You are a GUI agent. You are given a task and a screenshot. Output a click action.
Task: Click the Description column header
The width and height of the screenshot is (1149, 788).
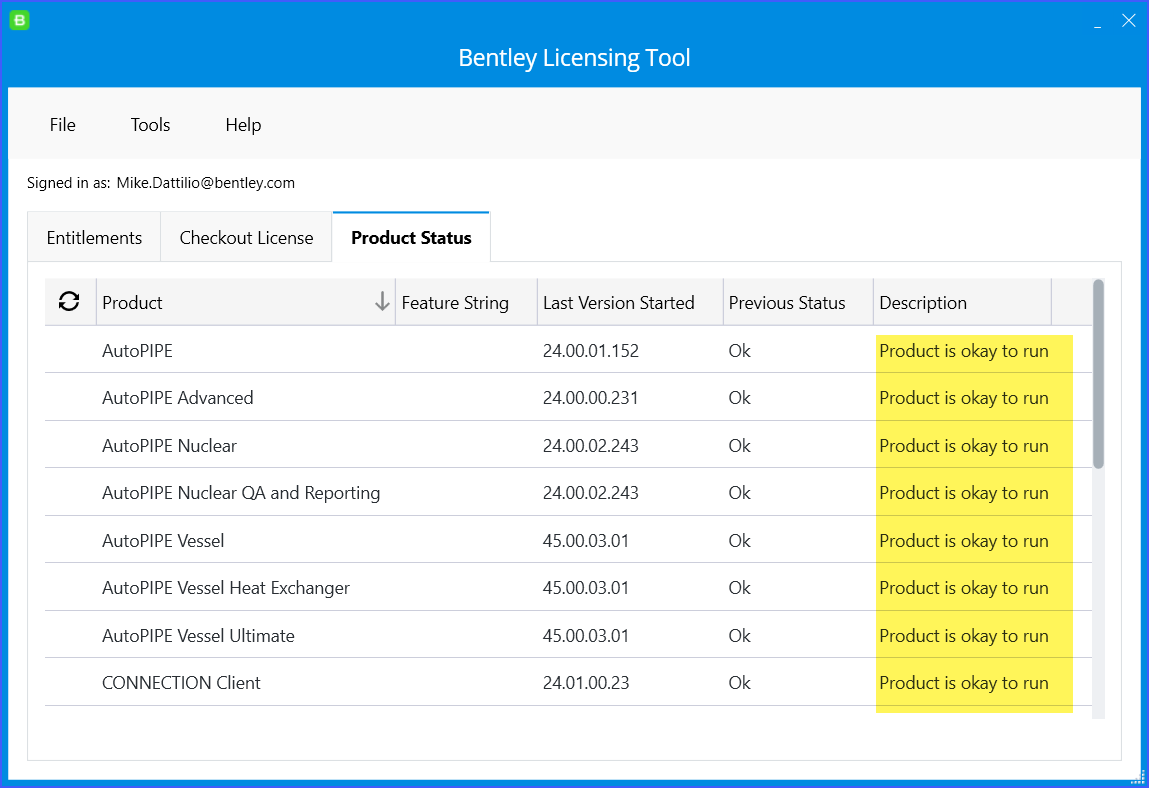922,303
